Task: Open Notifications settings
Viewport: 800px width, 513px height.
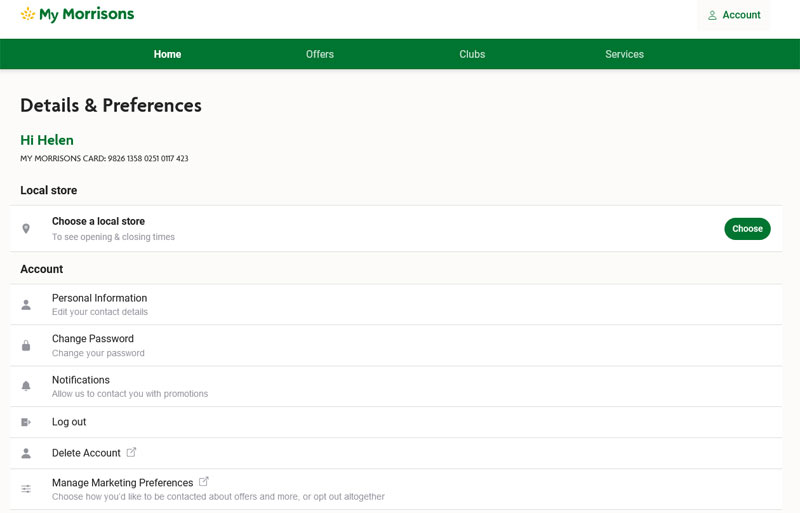Action: [396, 386]
